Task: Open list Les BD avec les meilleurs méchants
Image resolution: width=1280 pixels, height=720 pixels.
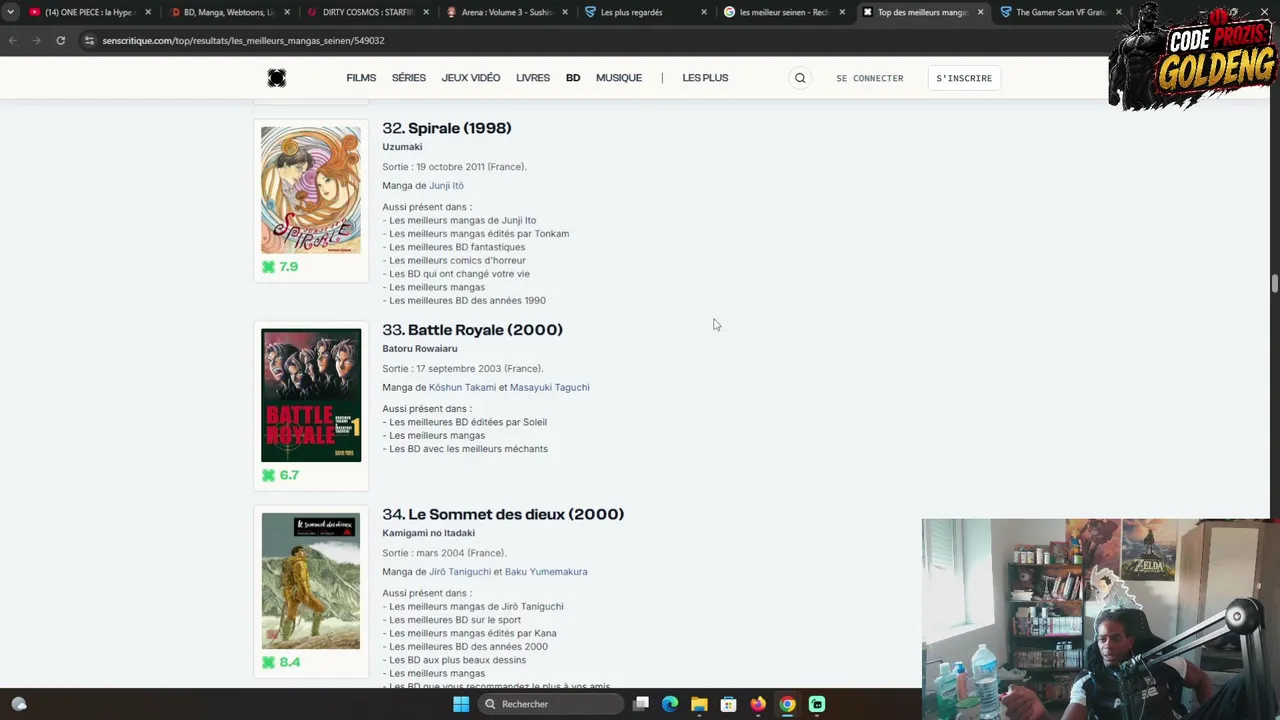Action: [x=468, y=449]
